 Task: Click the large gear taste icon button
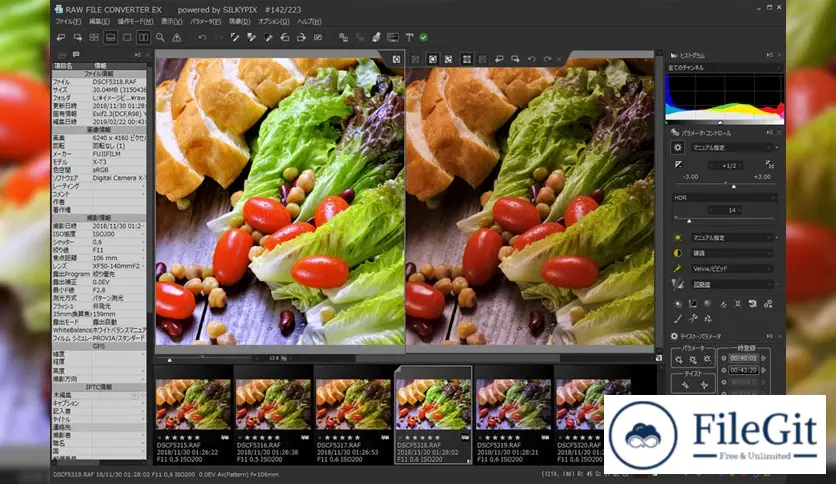pos(678,148)
